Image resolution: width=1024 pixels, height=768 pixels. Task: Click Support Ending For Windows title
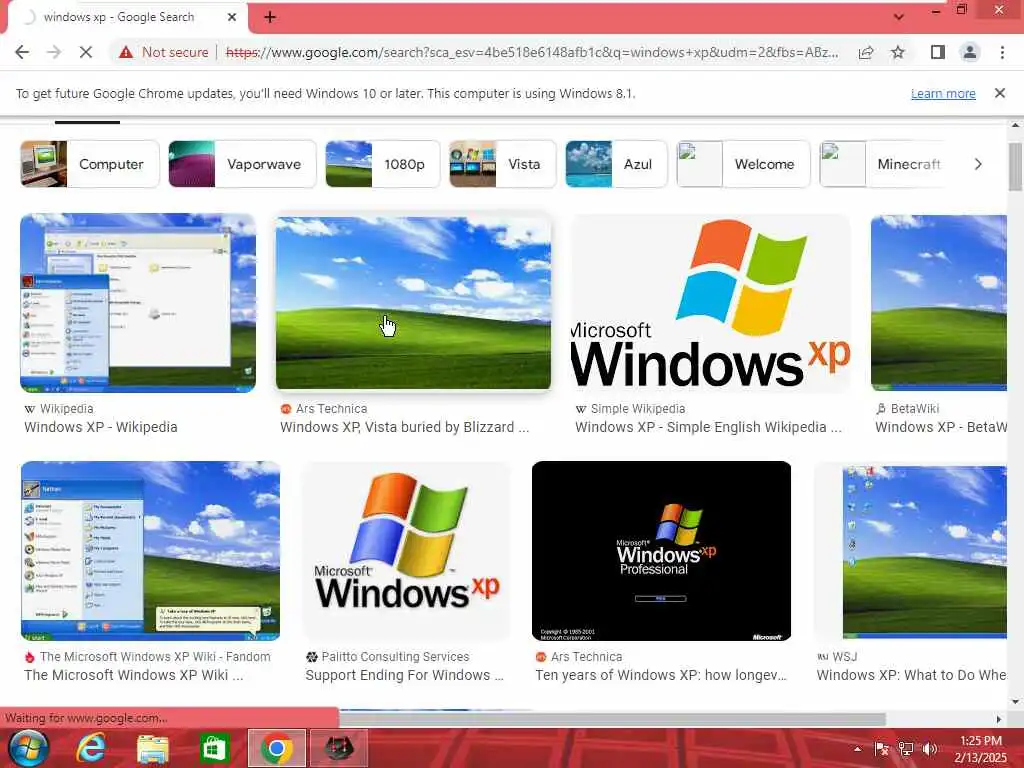404,675
